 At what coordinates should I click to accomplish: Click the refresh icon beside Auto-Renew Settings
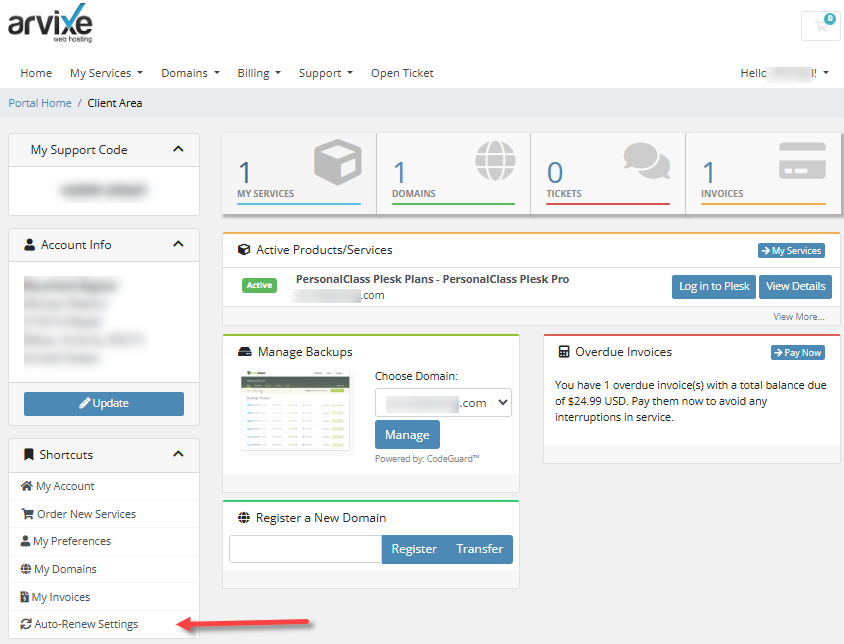pos(26,624)
